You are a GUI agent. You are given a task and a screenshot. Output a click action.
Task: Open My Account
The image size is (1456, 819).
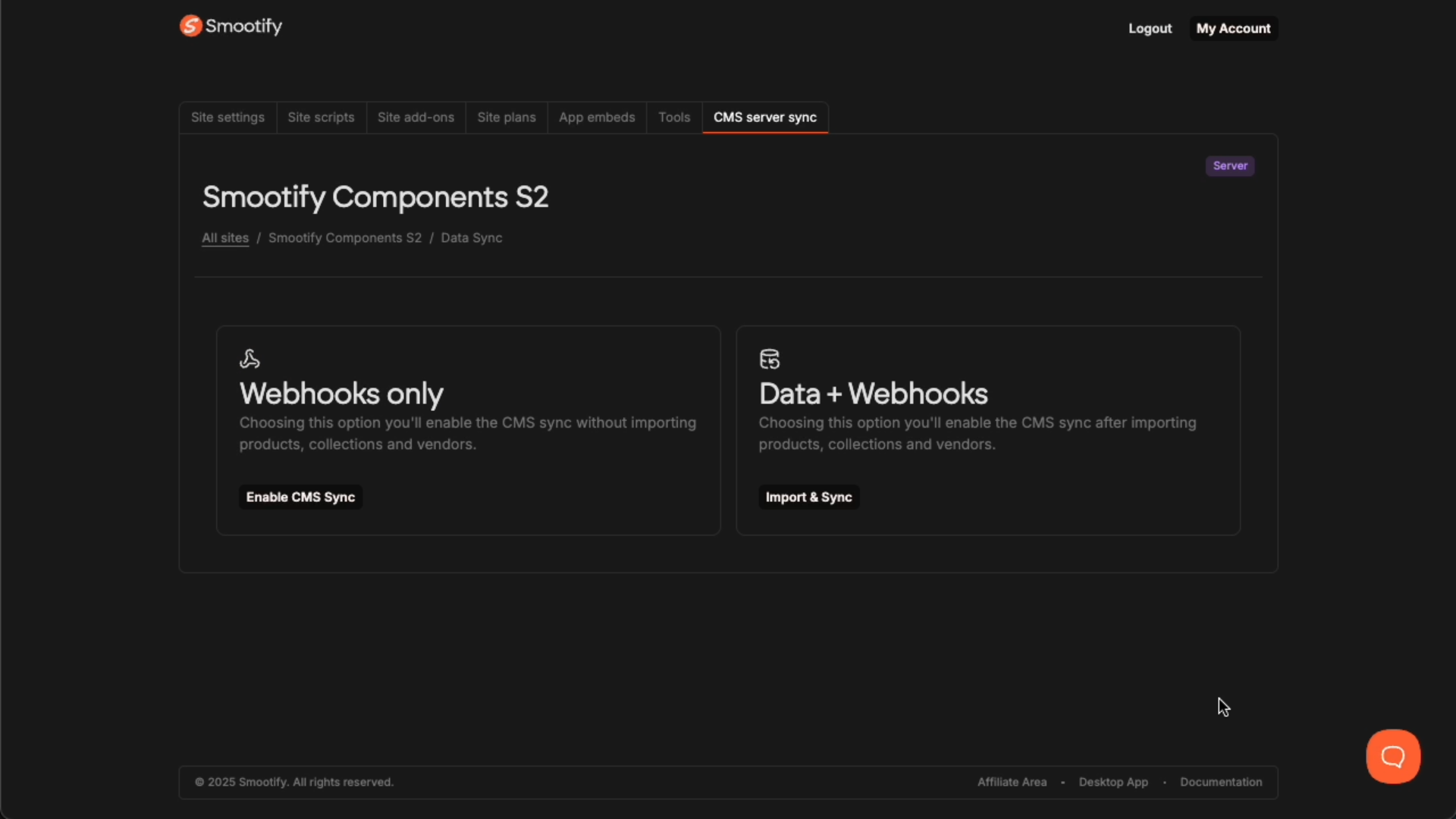pos(1232,28)
